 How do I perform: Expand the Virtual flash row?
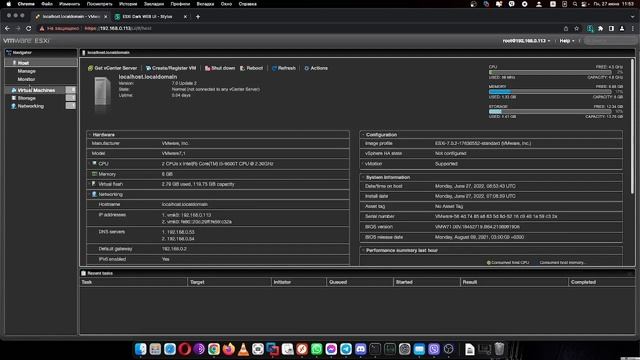click(89, 184)
